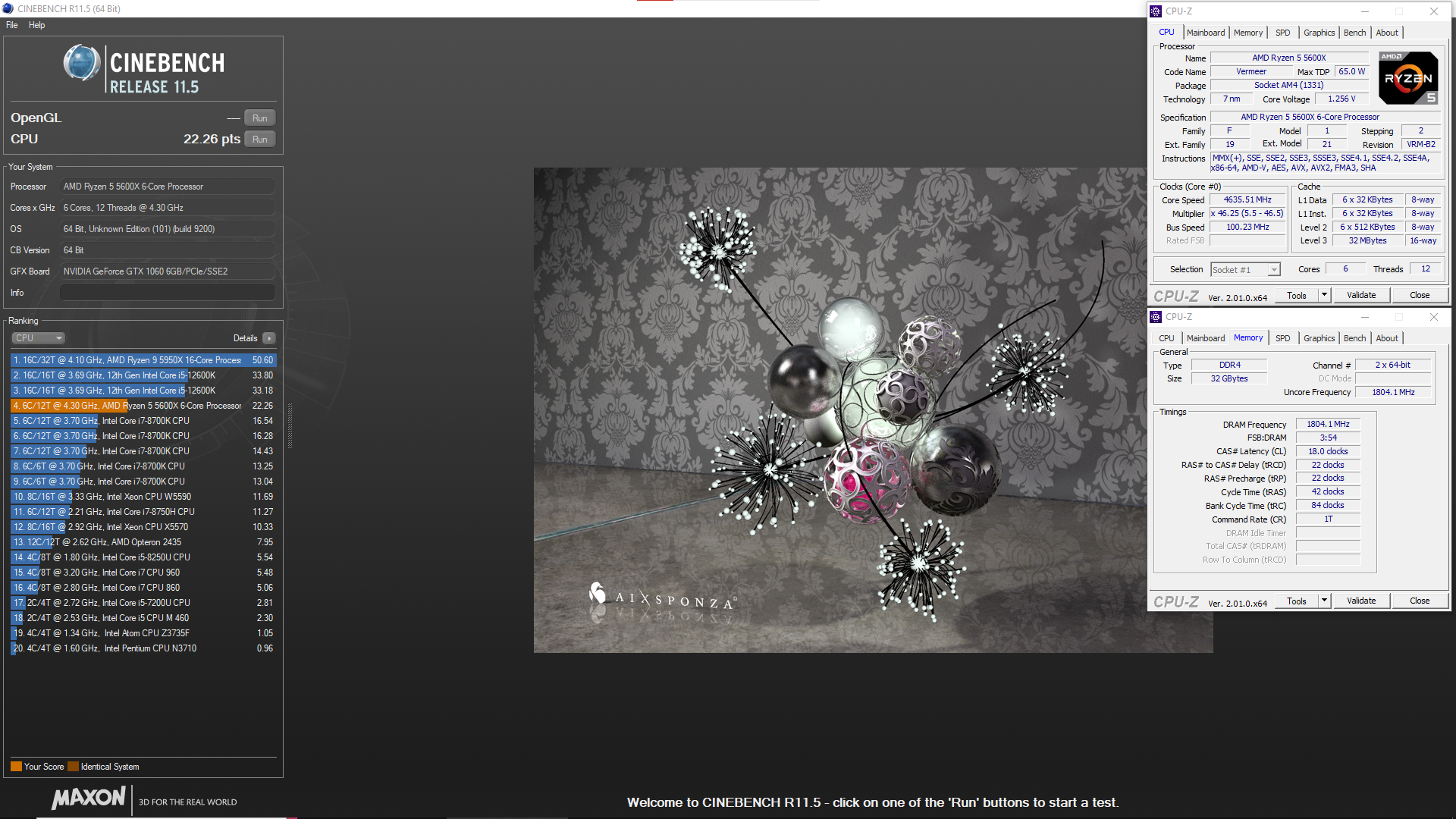Click the CPU-Z icon in upper window title bar

click(1156, 11)
